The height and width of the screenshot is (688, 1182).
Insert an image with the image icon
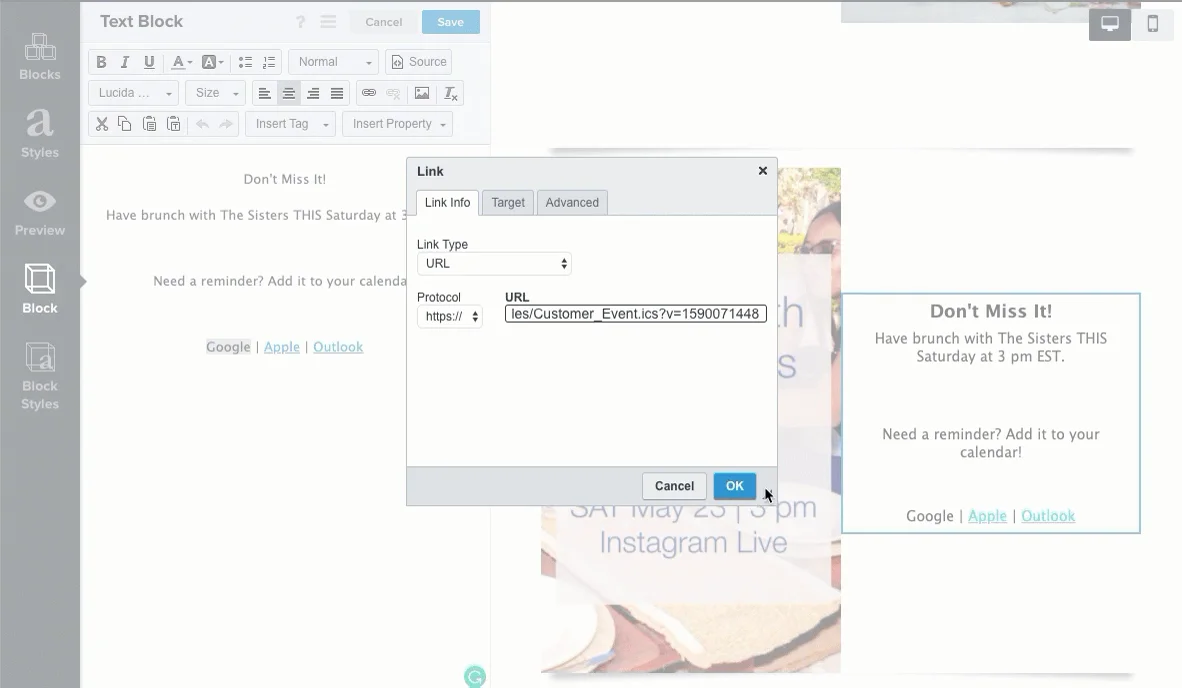(422, 93)
